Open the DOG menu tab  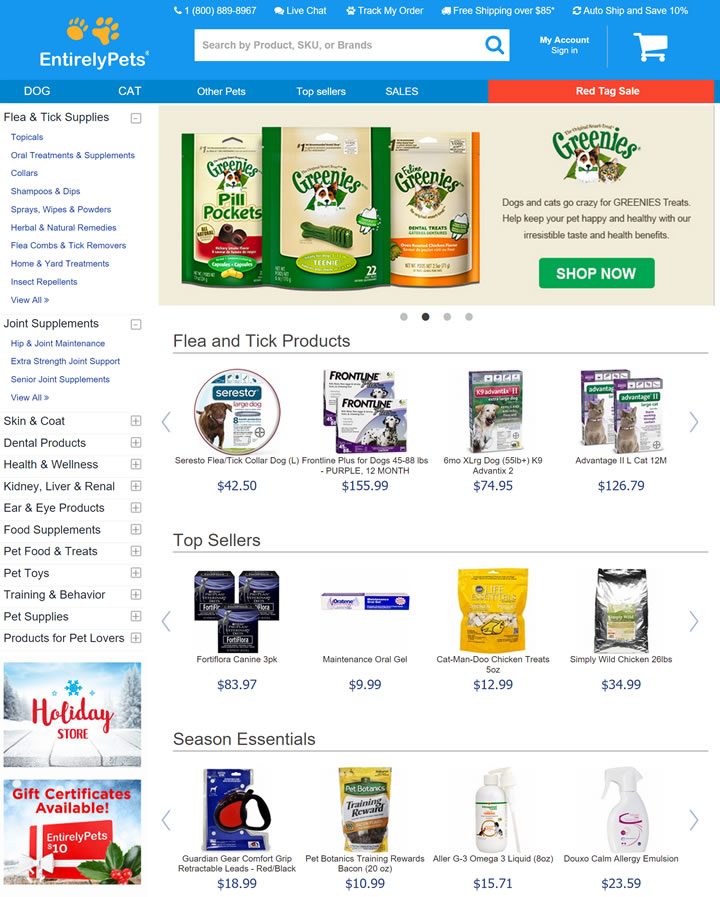[x=37, y=91]
